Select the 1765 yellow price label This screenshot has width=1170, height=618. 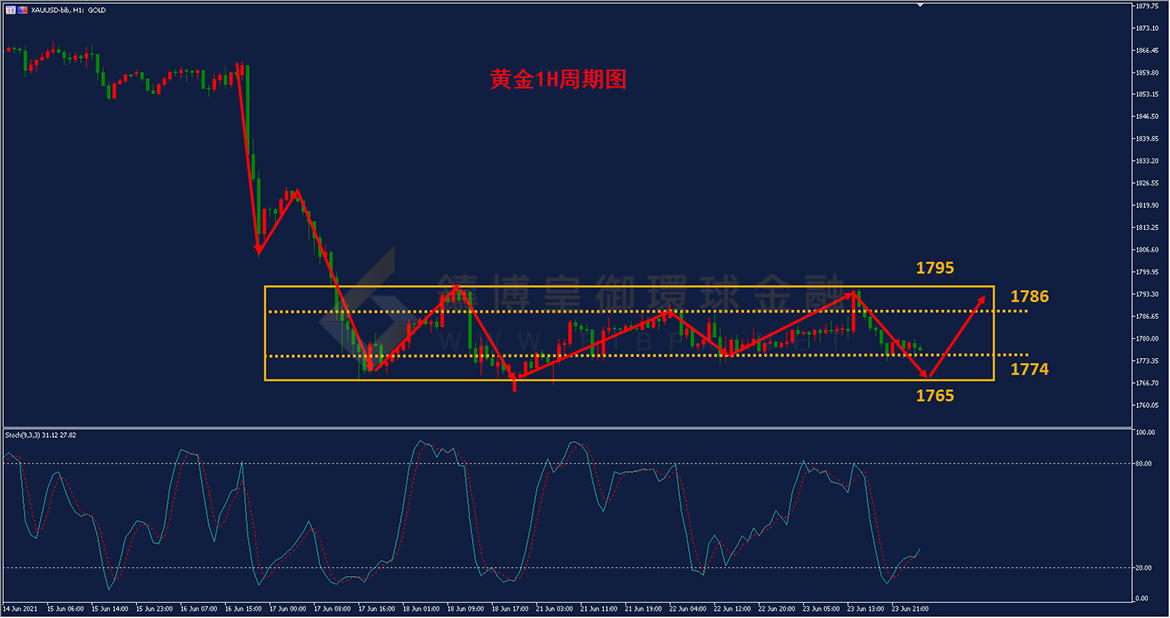click(935, 396)
